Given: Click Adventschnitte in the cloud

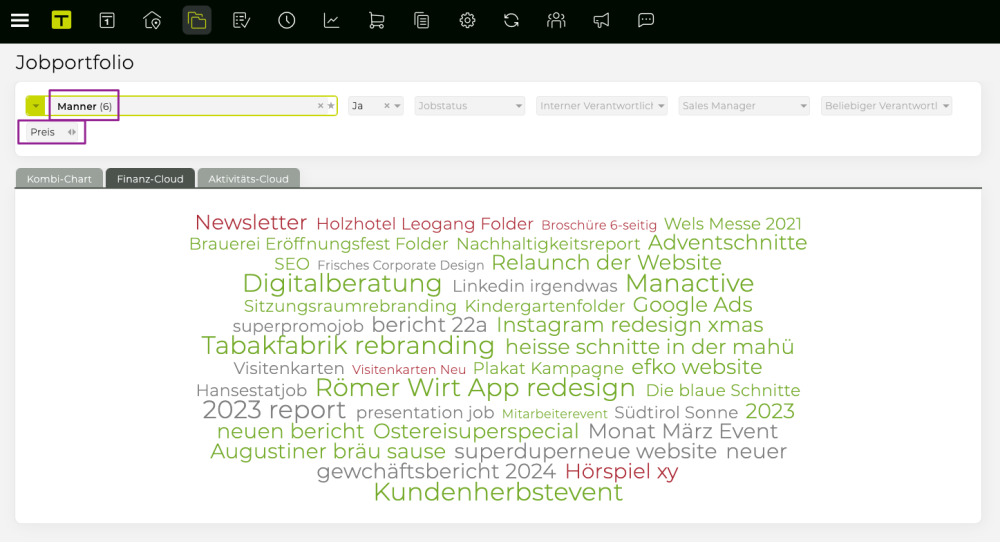Looking at the screenshot, I should (x=728, y=242).
